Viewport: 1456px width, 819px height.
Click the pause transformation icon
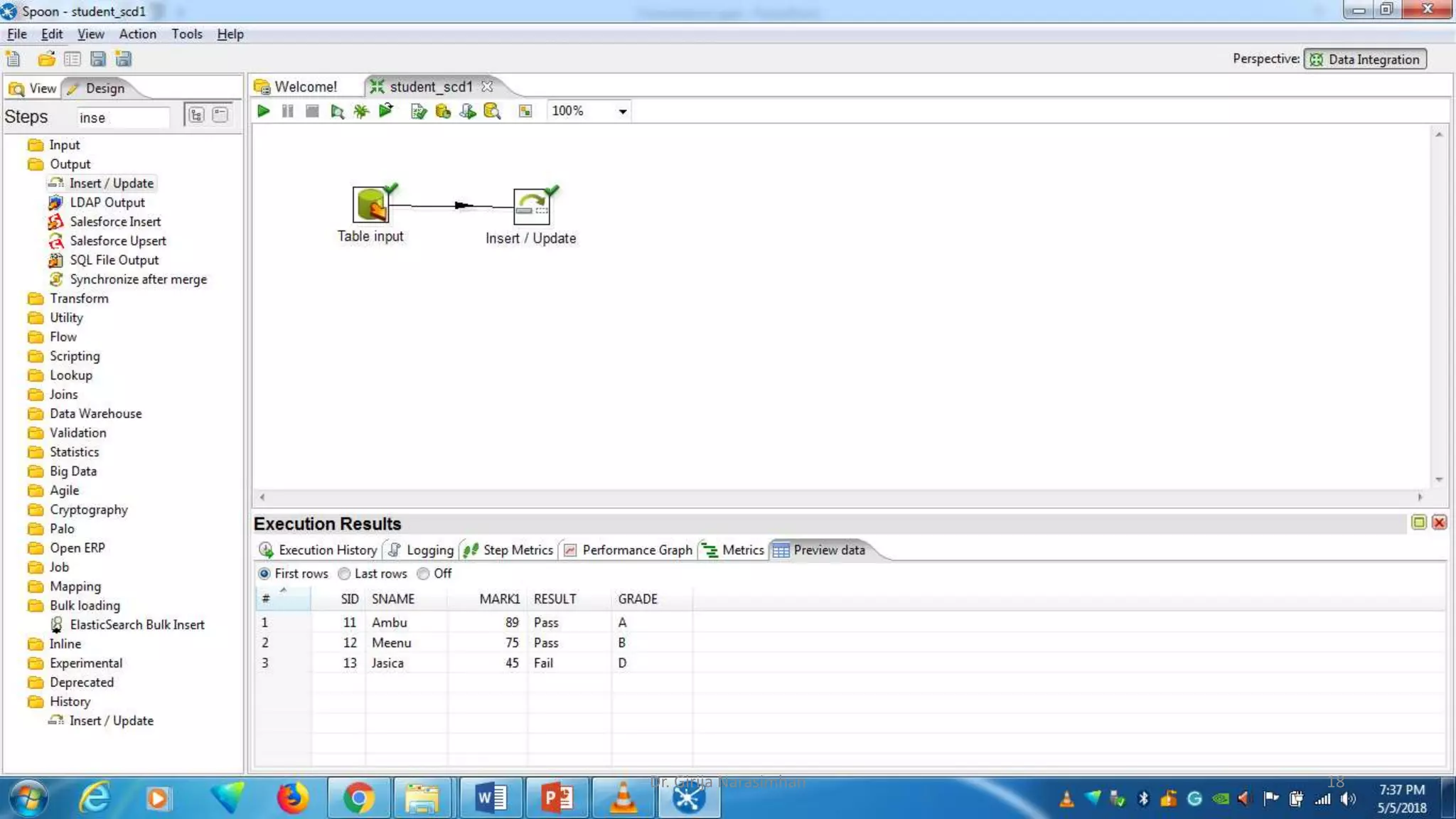[287, 111]
